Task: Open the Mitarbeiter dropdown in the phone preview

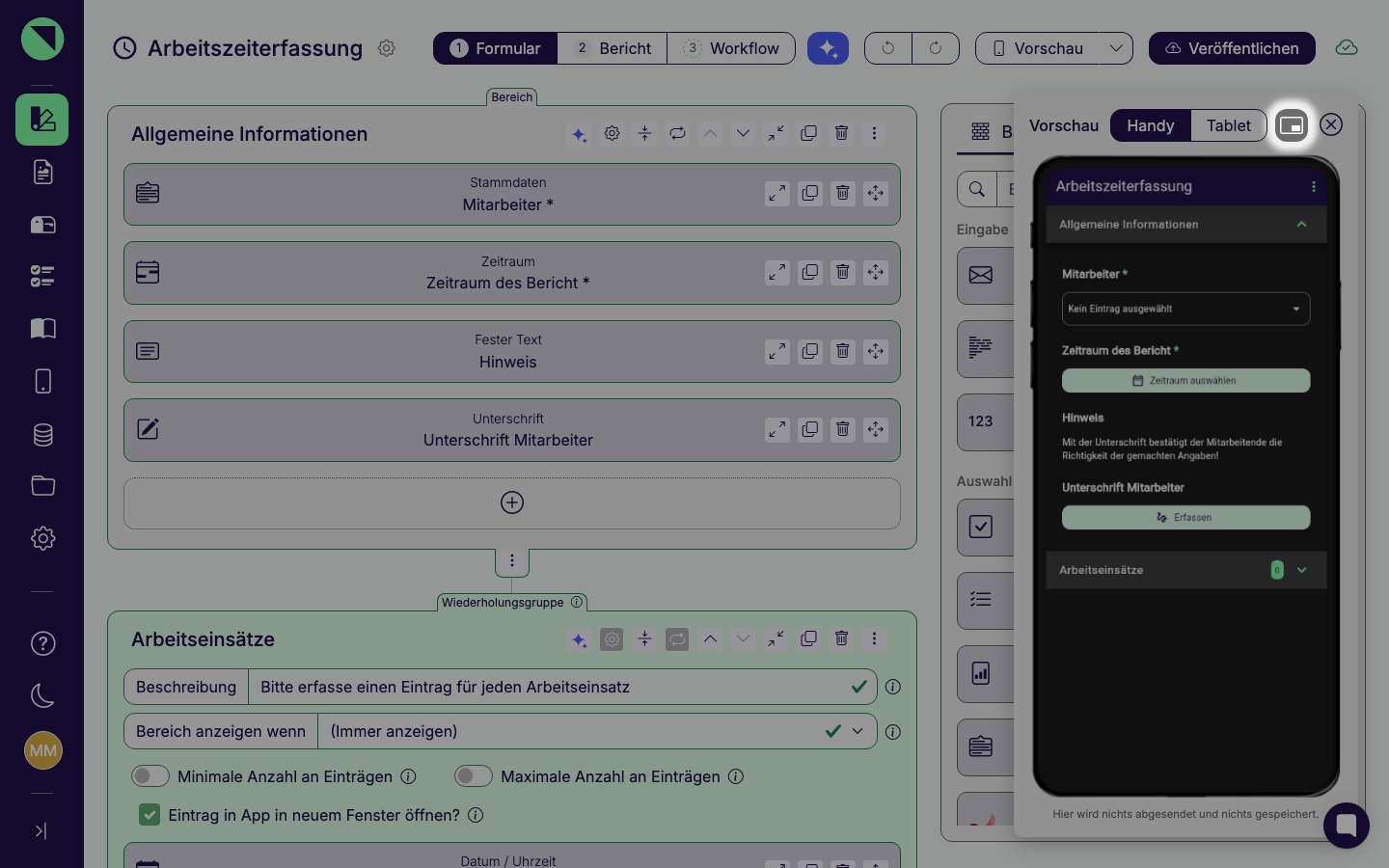Action: [1185, 309]
